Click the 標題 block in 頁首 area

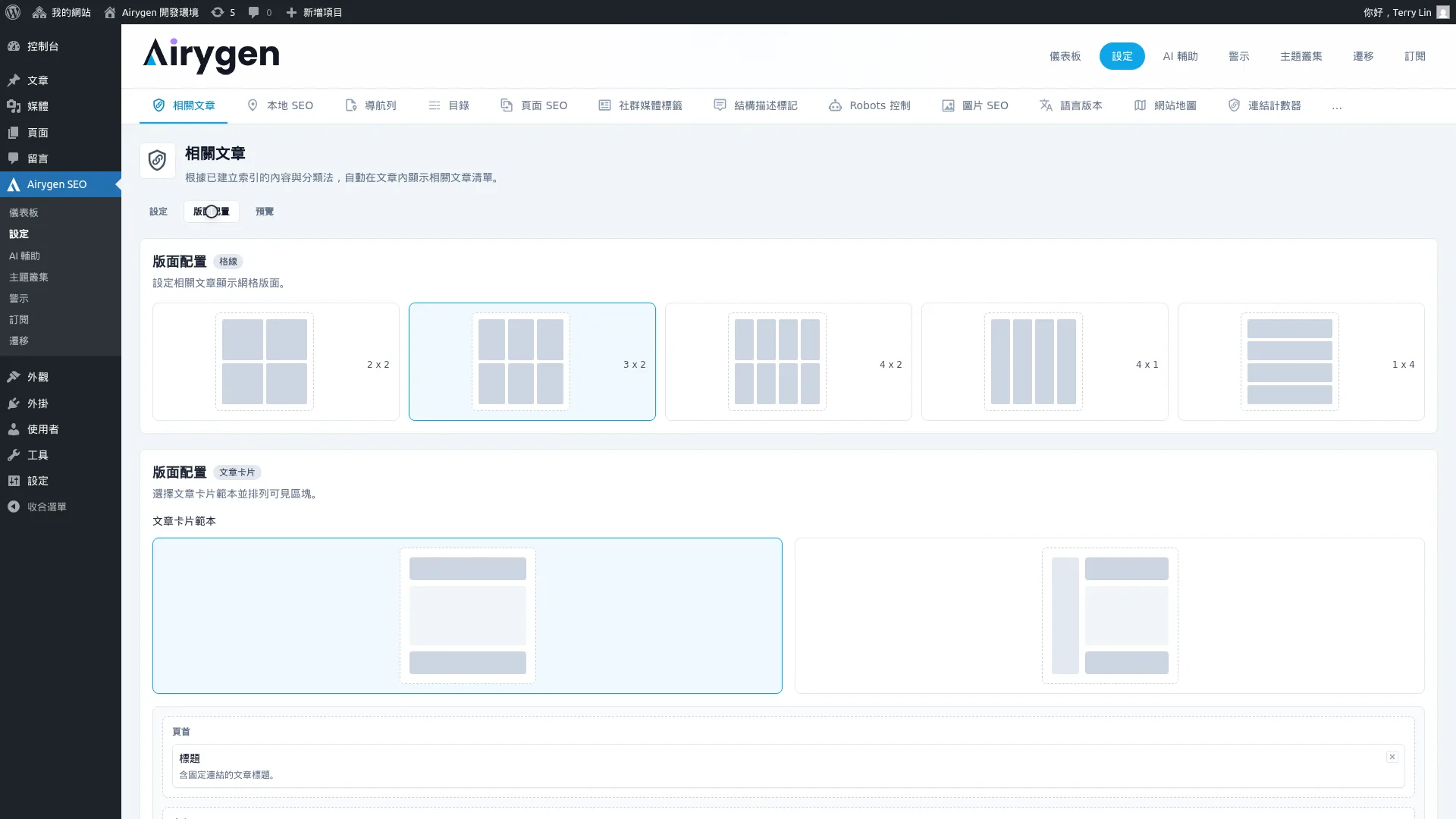789,766
